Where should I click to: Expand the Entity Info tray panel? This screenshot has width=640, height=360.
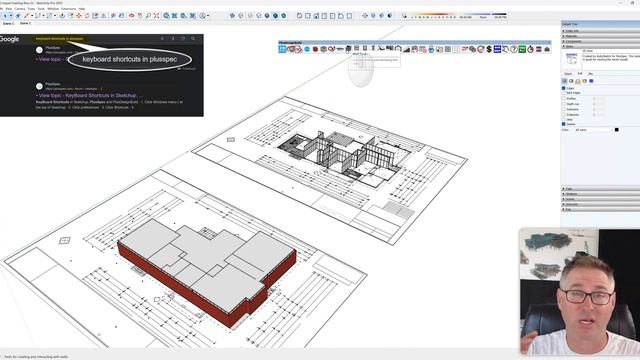tap(600, 31)
